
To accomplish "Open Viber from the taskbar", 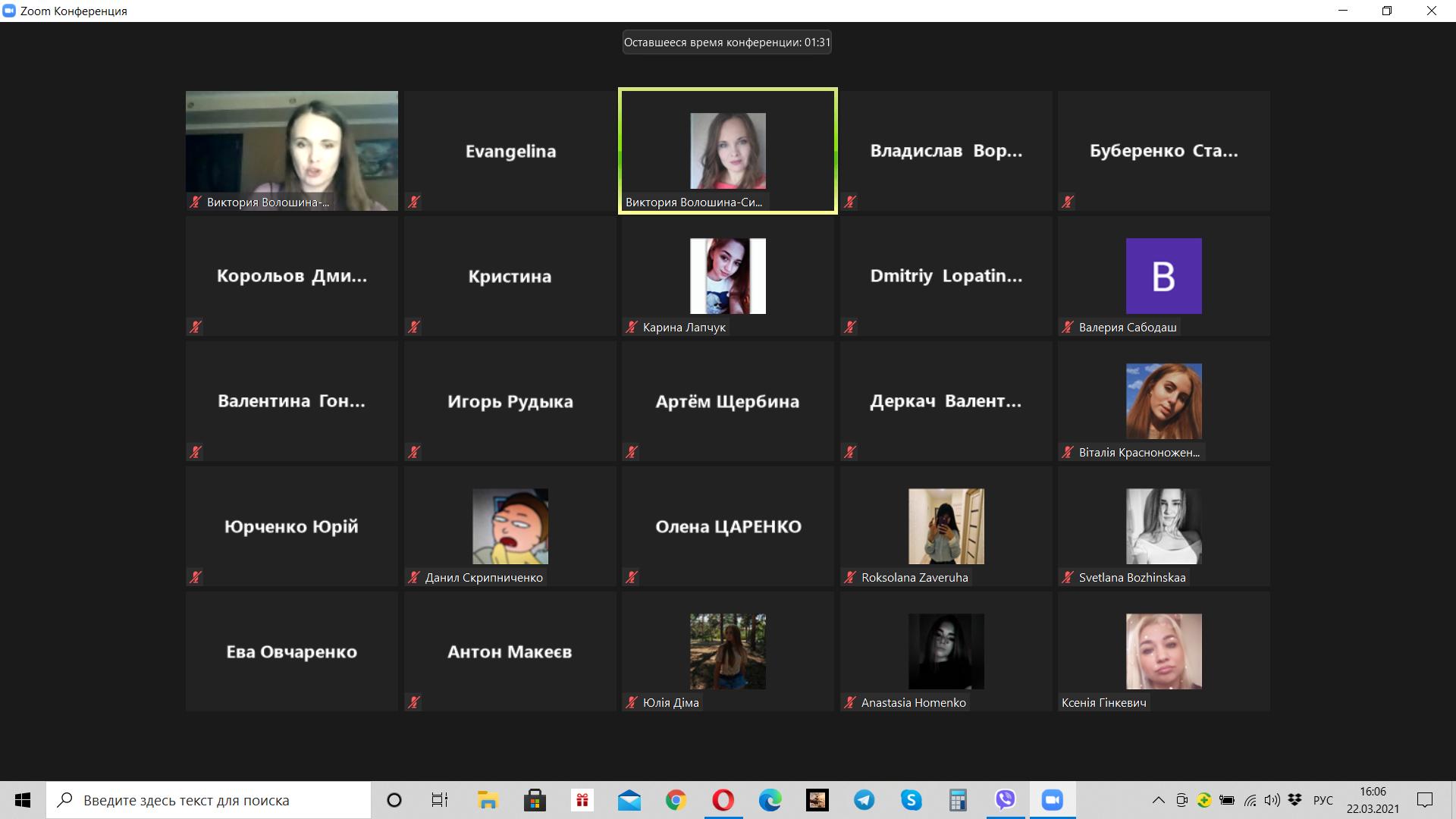I will tap(1005, 800).
